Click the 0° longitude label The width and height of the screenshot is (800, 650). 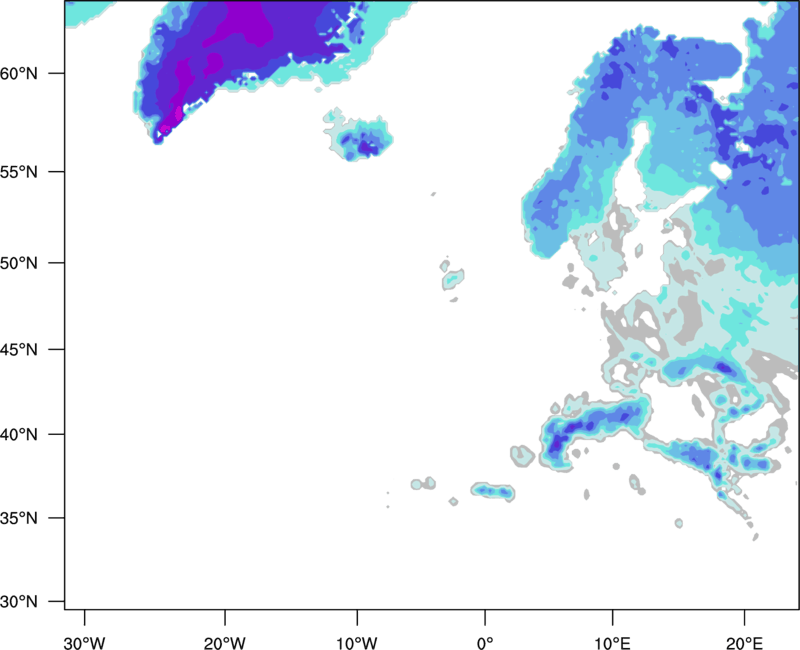(x=485, y=643)
